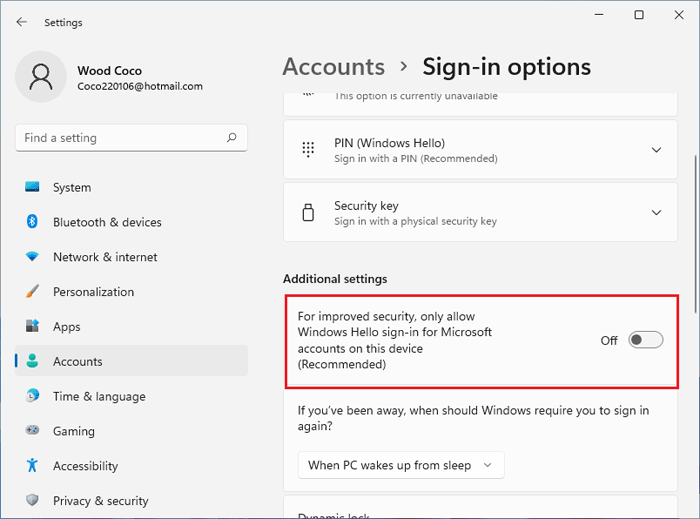Viewport: 700px width, 519px height.
Task: Click the Bluetooth icon in sidebar
Action: pos(32,222)
